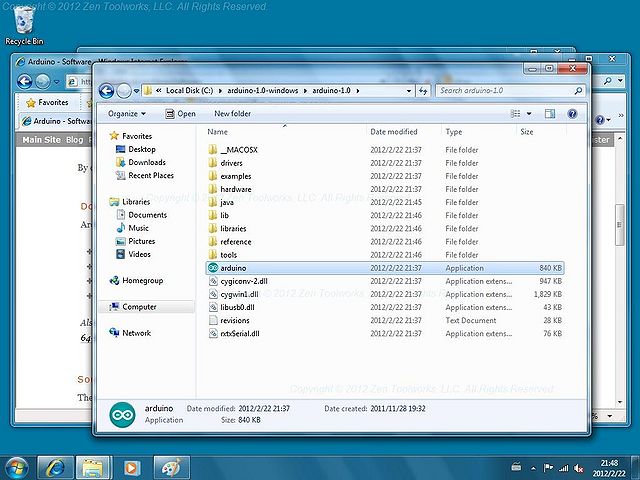Select the cygiconv-2.dll file icon
This screenshot has height=480, width=640.
pos(213,281)
